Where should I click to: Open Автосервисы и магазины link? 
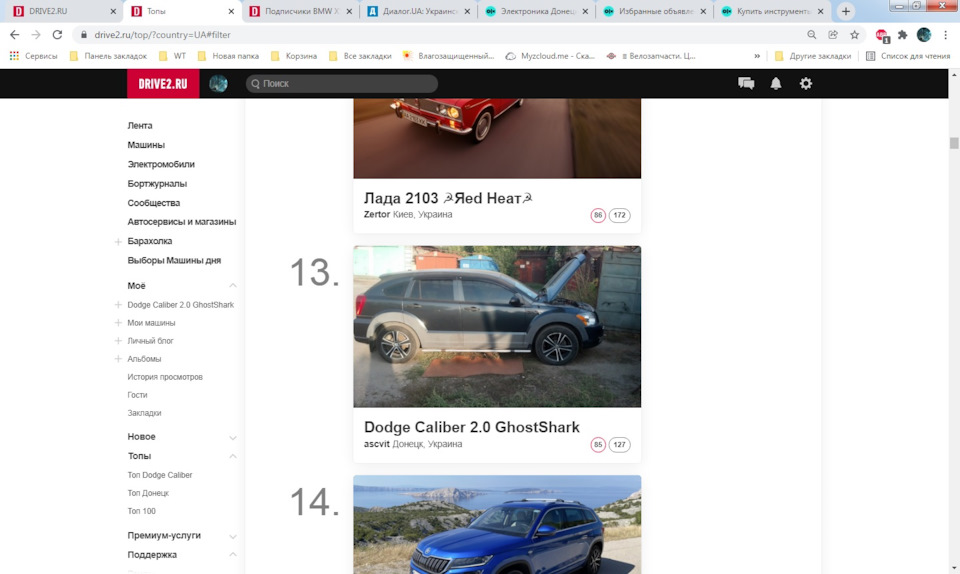pos(182,222)
